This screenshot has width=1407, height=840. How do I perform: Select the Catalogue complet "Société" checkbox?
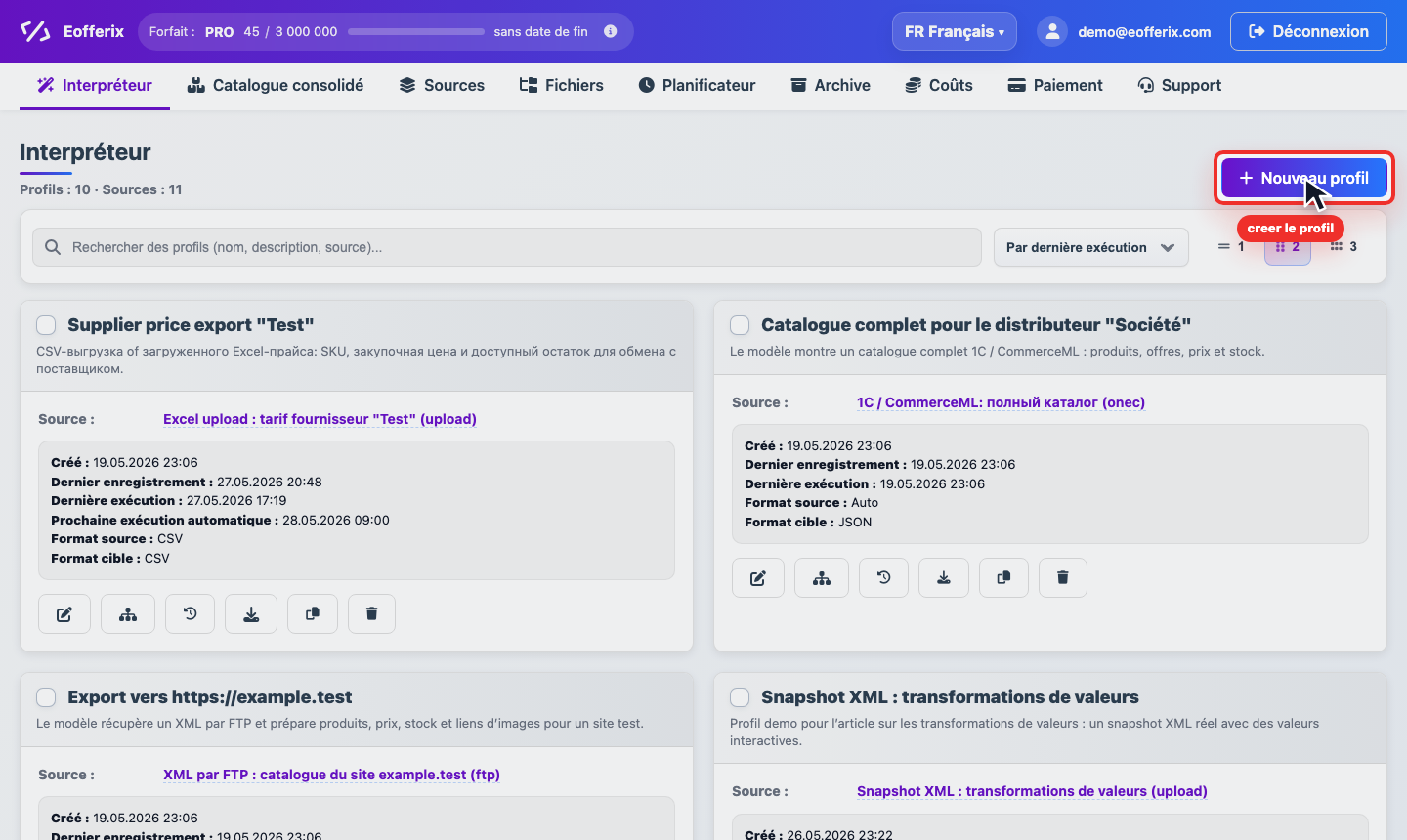click(x=740, y=325)
